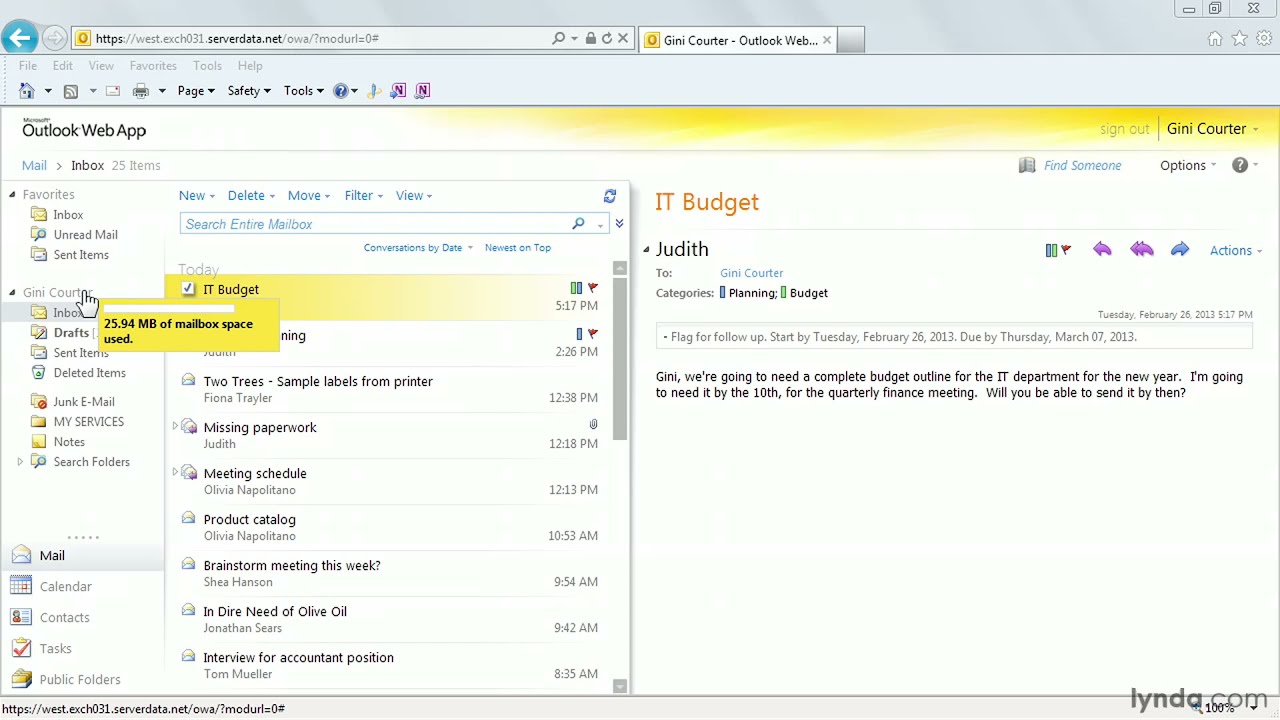
Task: Click Reply arrow icon in reading pane
Action: pos(1102,250)
